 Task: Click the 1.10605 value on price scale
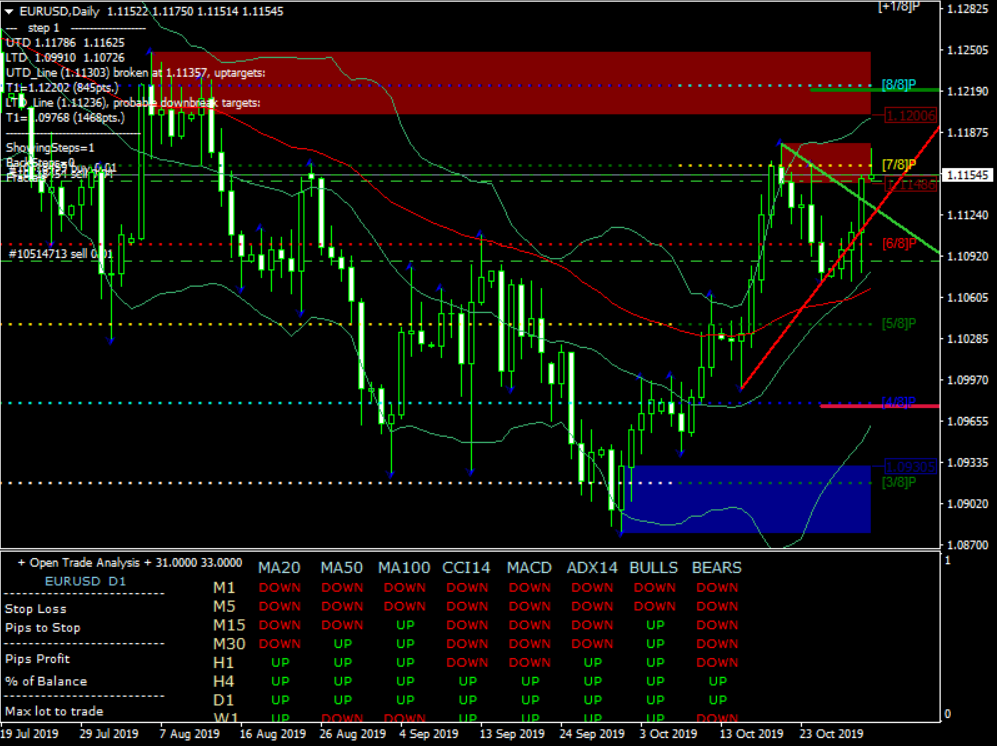(970, 298)
